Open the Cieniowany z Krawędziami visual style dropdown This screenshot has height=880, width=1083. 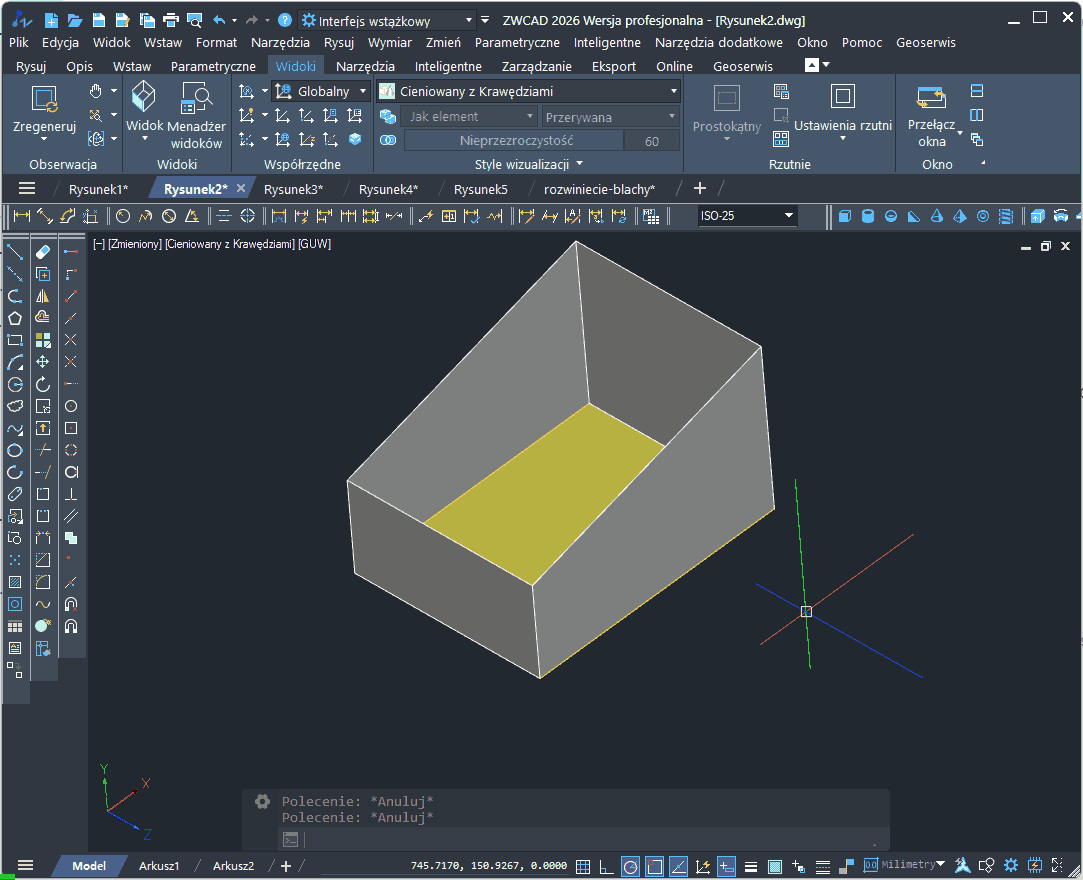pyautogui.click(x=528, y=91)
